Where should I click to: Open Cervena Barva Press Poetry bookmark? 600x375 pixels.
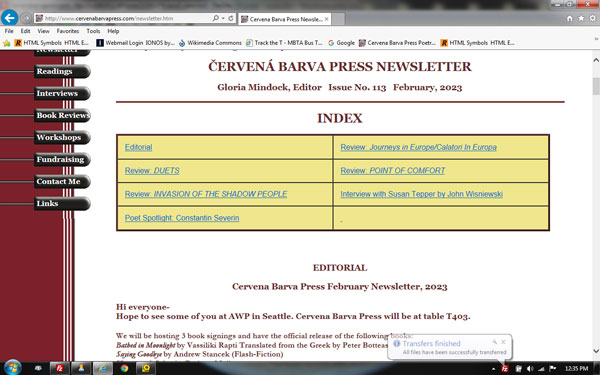point(397,43)
